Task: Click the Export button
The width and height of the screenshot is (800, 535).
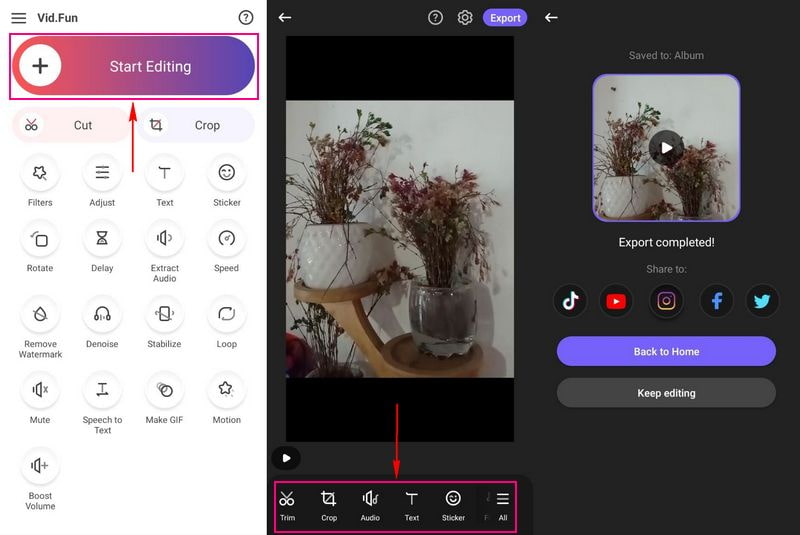Action: [x=505, y=18]
